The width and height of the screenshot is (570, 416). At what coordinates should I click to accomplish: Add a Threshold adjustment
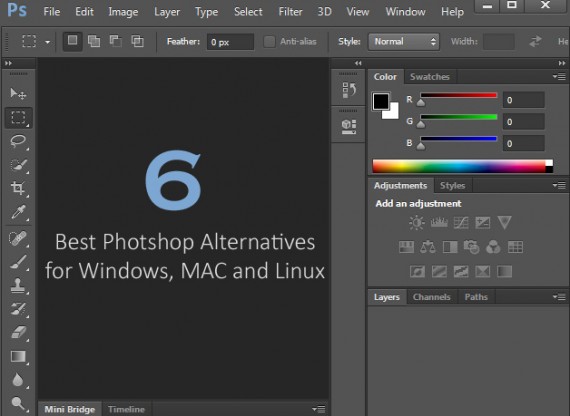[x=461, y=272]
